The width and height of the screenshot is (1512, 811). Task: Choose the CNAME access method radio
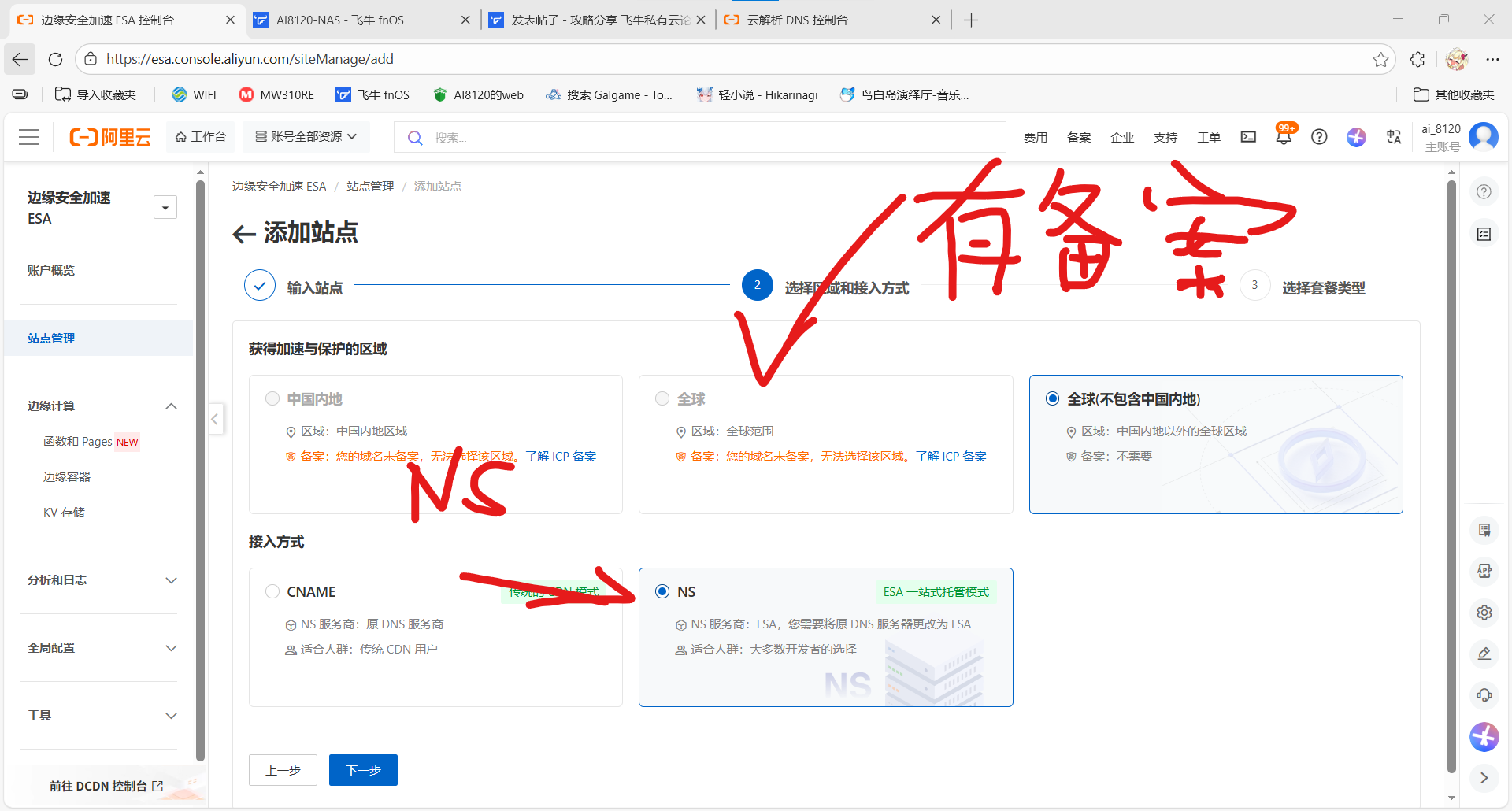pyautogui.click(x=272, y=591)
